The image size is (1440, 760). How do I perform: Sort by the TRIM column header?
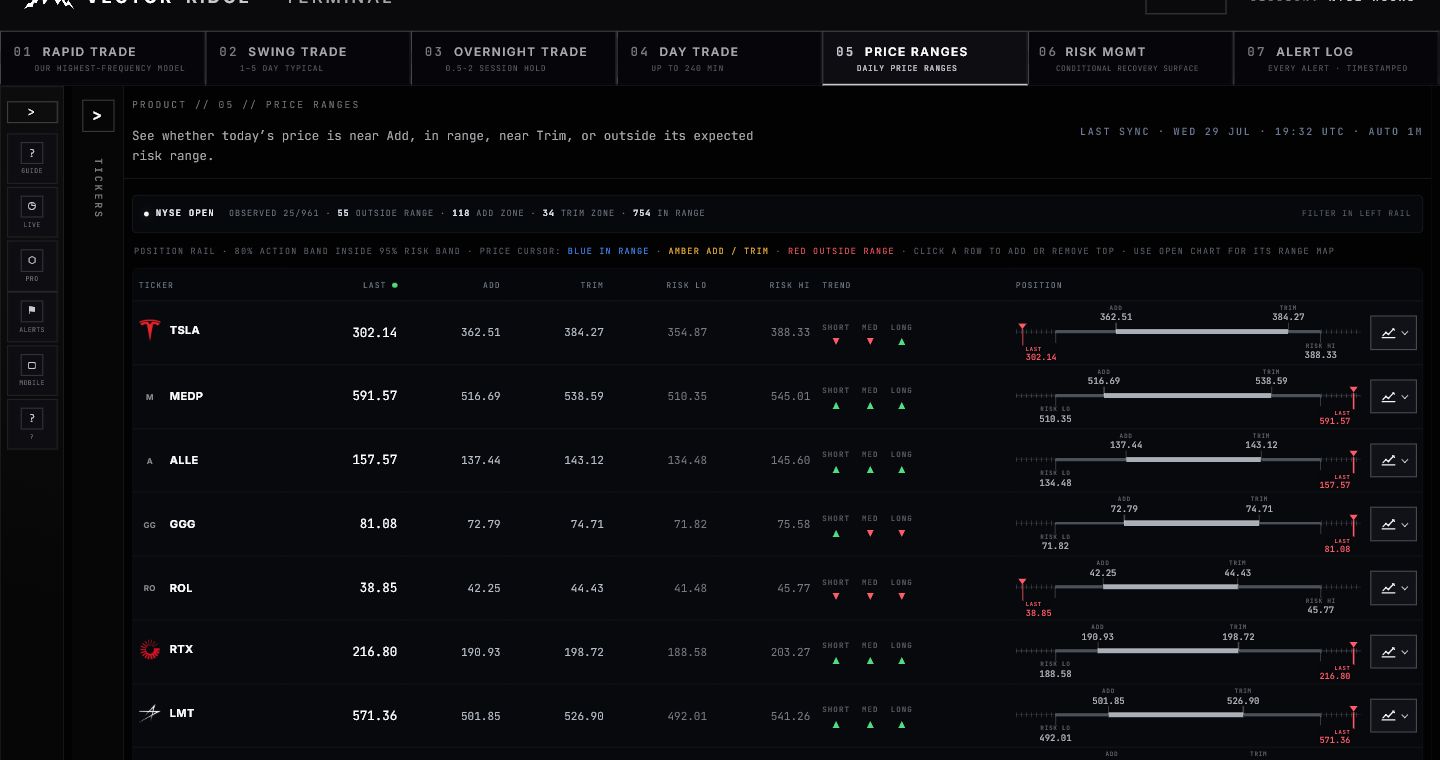tap(592, 285)
